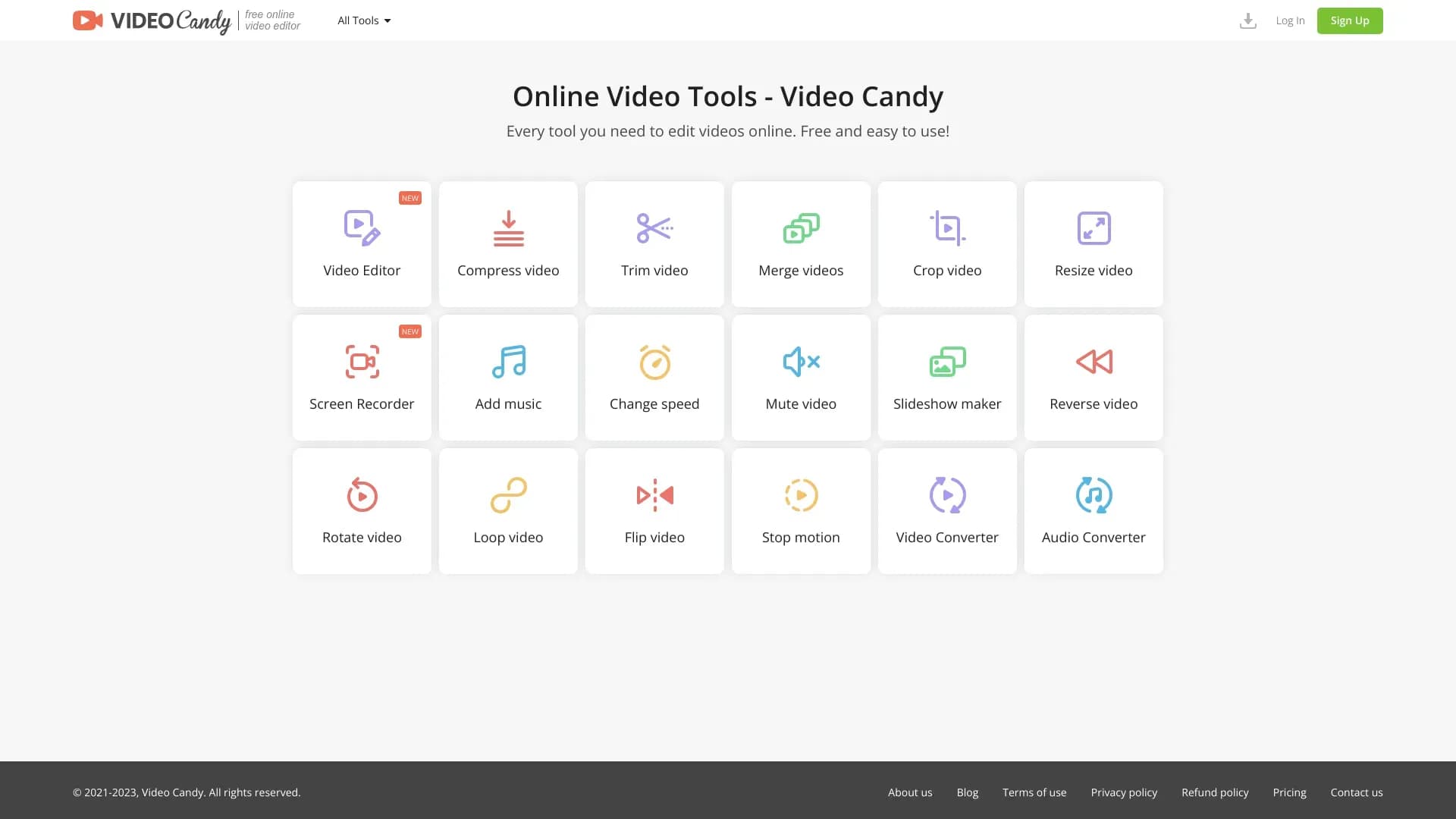Image resolution: width=1456 pixels, height=819 pixels.
Task: Click the Log In link
Action: pos(1290,20)
